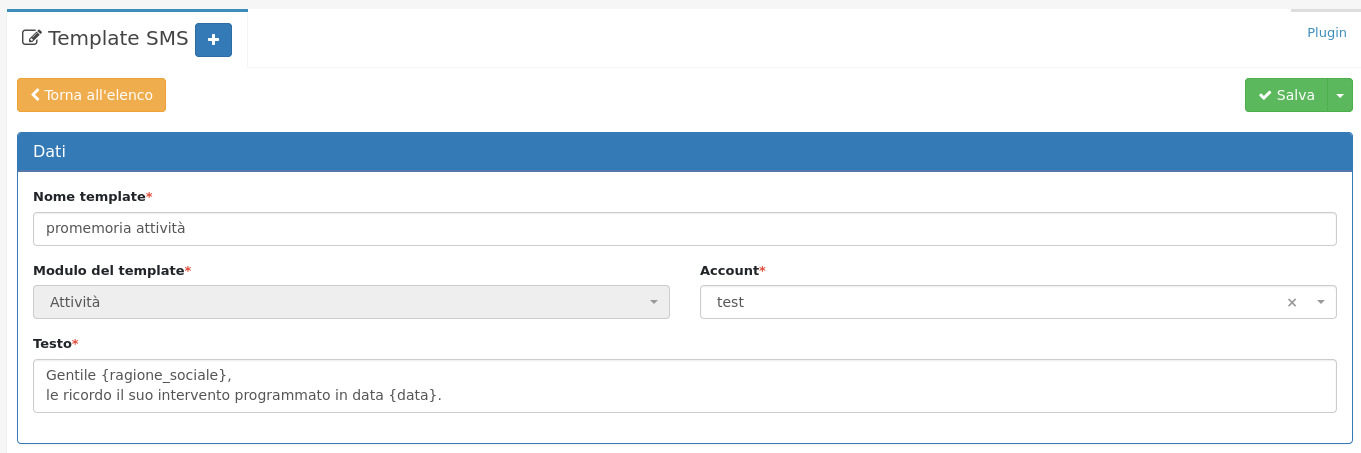The width and height of the screenshot is (1361, 453).
Task: Click the Template SMS page title
Action: (118, 39)
